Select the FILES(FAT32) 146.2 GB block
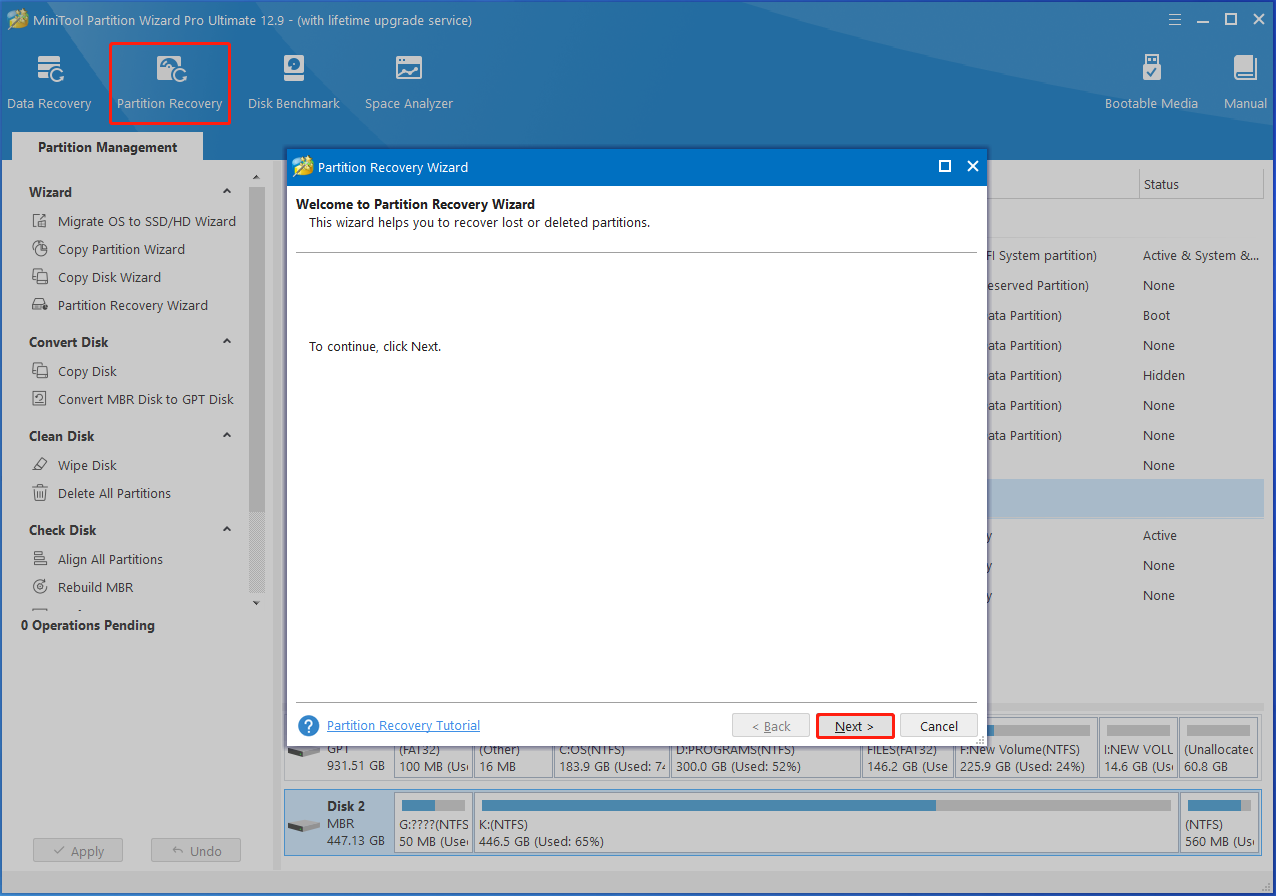The height and width of the screenshot is (896, 1276). click(x=907, y=760)
